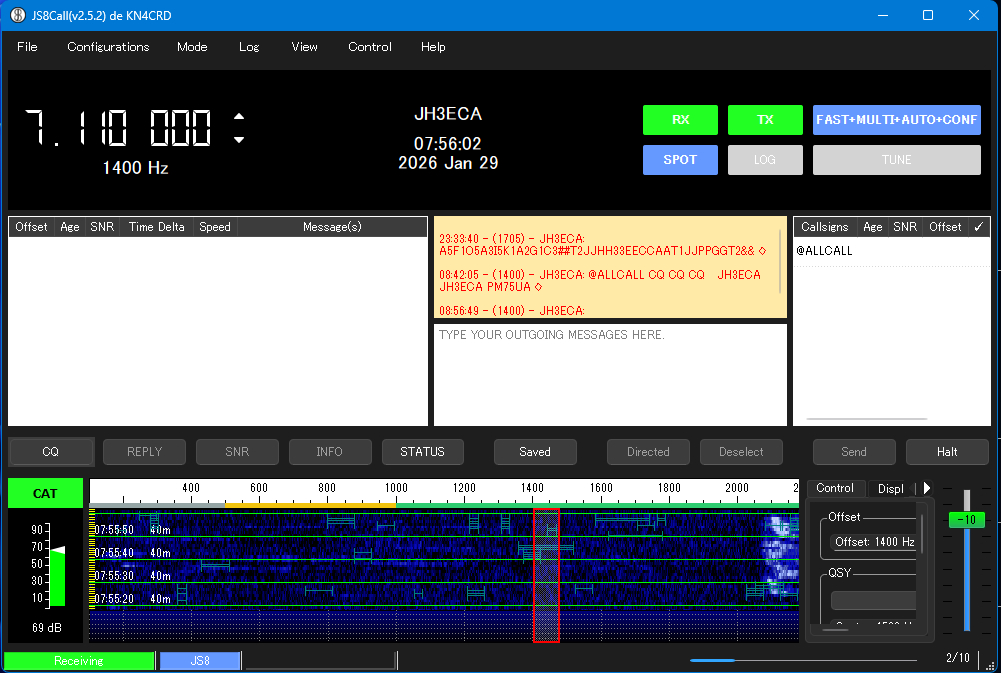Select @ALLCALL in the callsigns list
This screenshot has width=1001, height=673.
(x=825, y=251)
